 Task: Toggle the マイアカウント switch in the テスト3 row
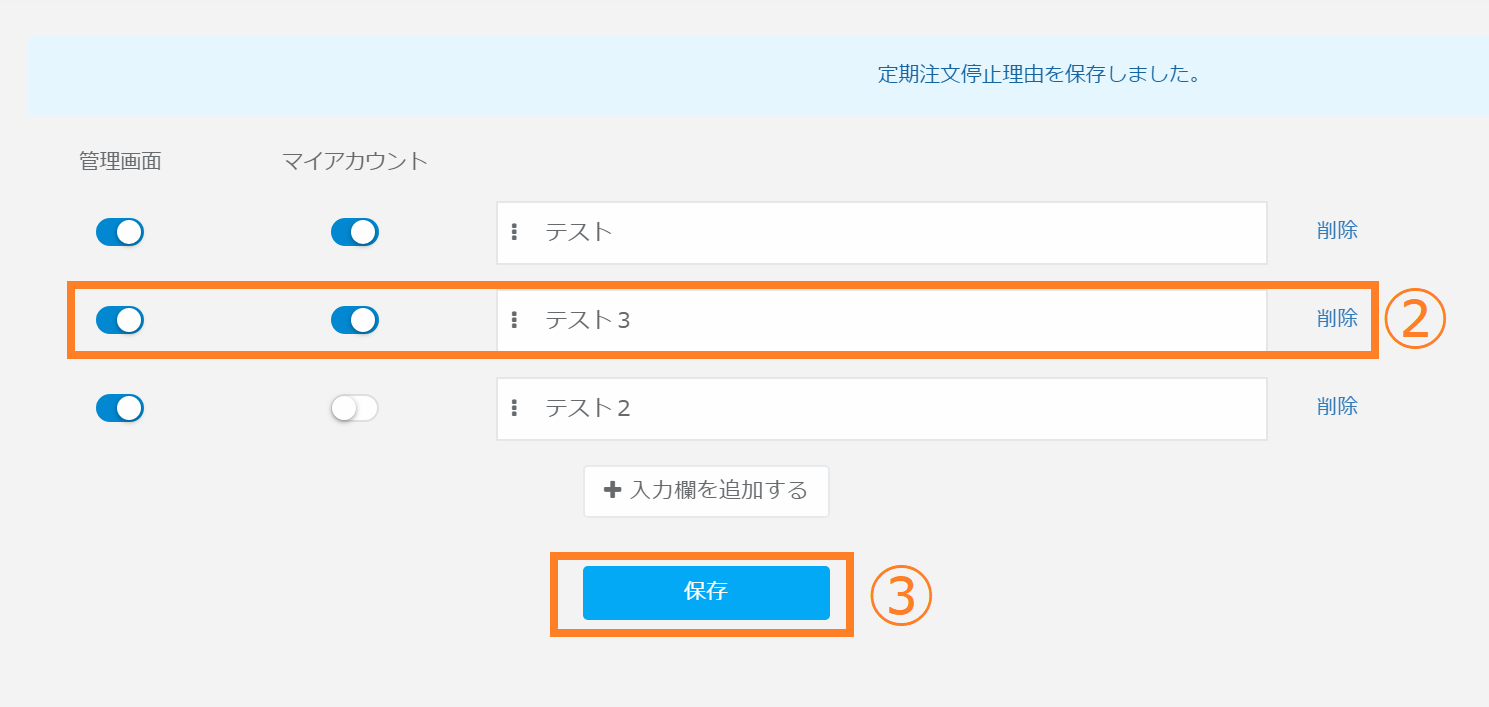(x=355, y=320)
